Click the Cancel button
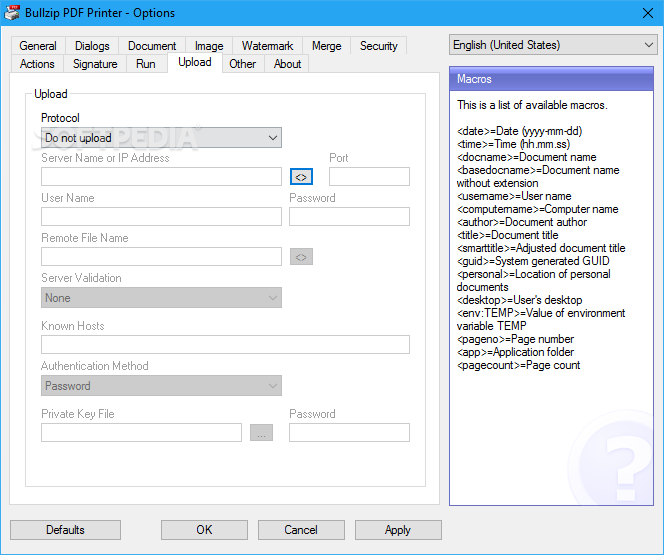The height and width of the screenshot is (555, 664). 301,530
